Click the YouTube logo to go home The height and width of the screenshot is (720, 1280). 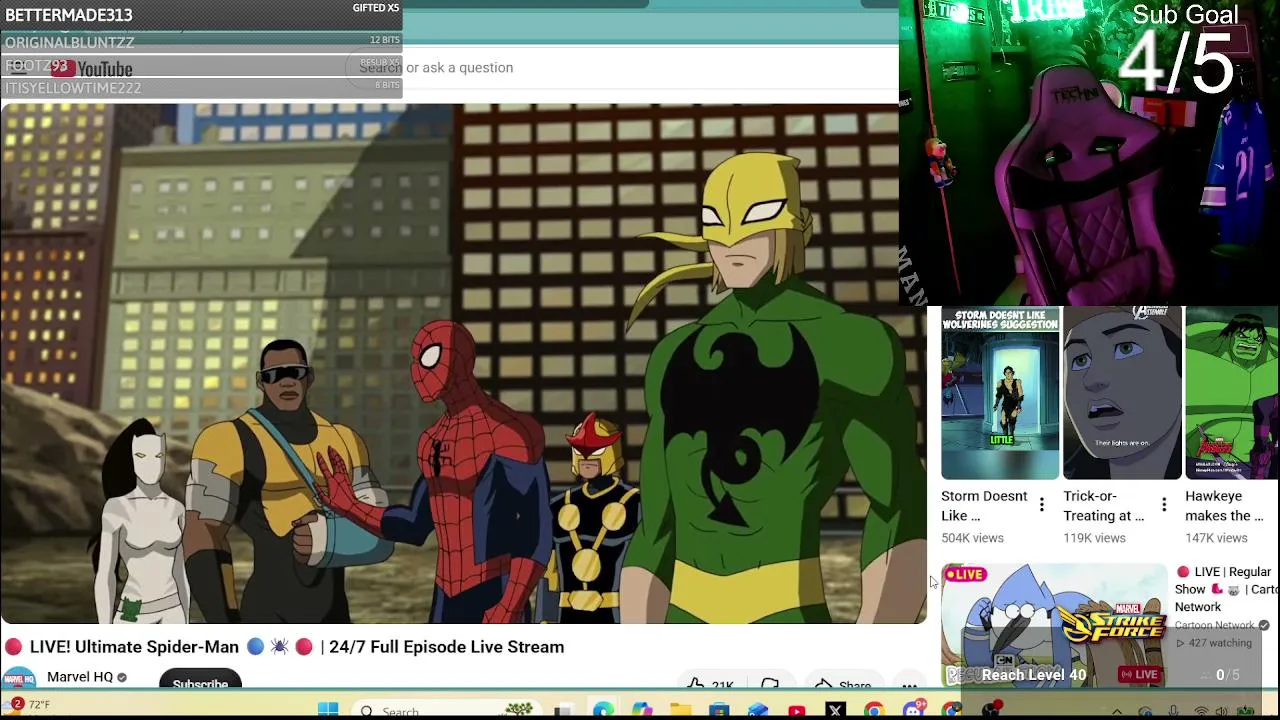tap(91, 68)
